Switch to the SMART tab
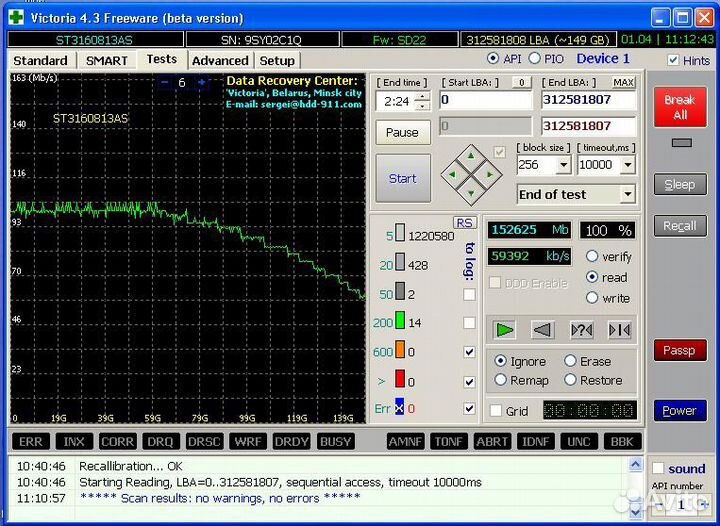This screenshot has height=526, width=720. 106,60
